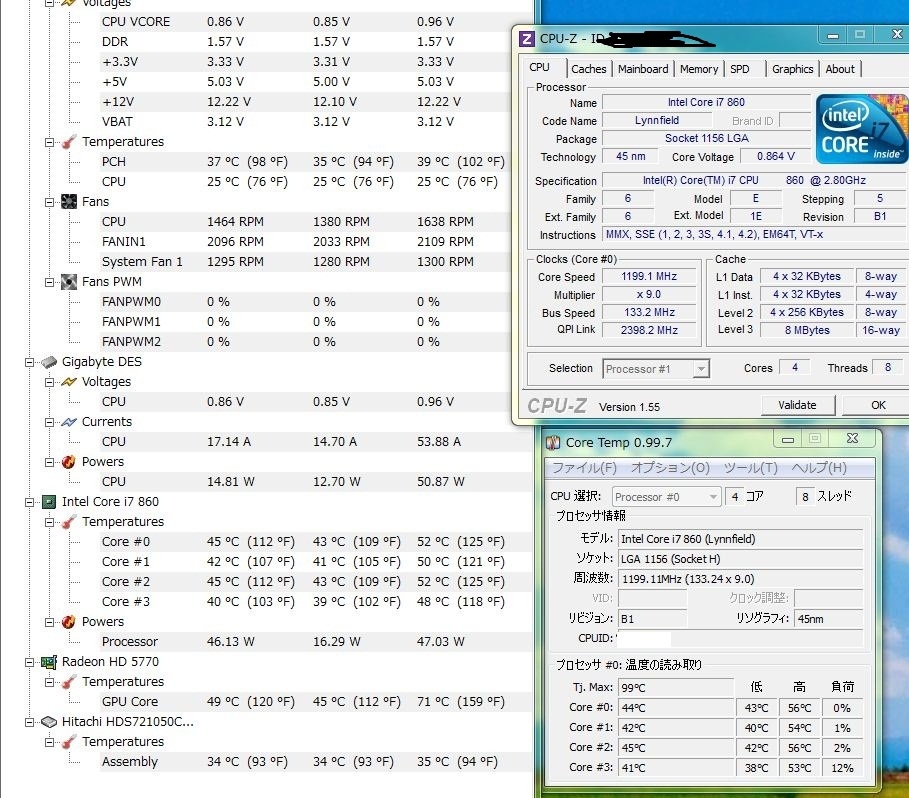Click the Intel Core i7 860 chip icon

[x=49, y=502]
